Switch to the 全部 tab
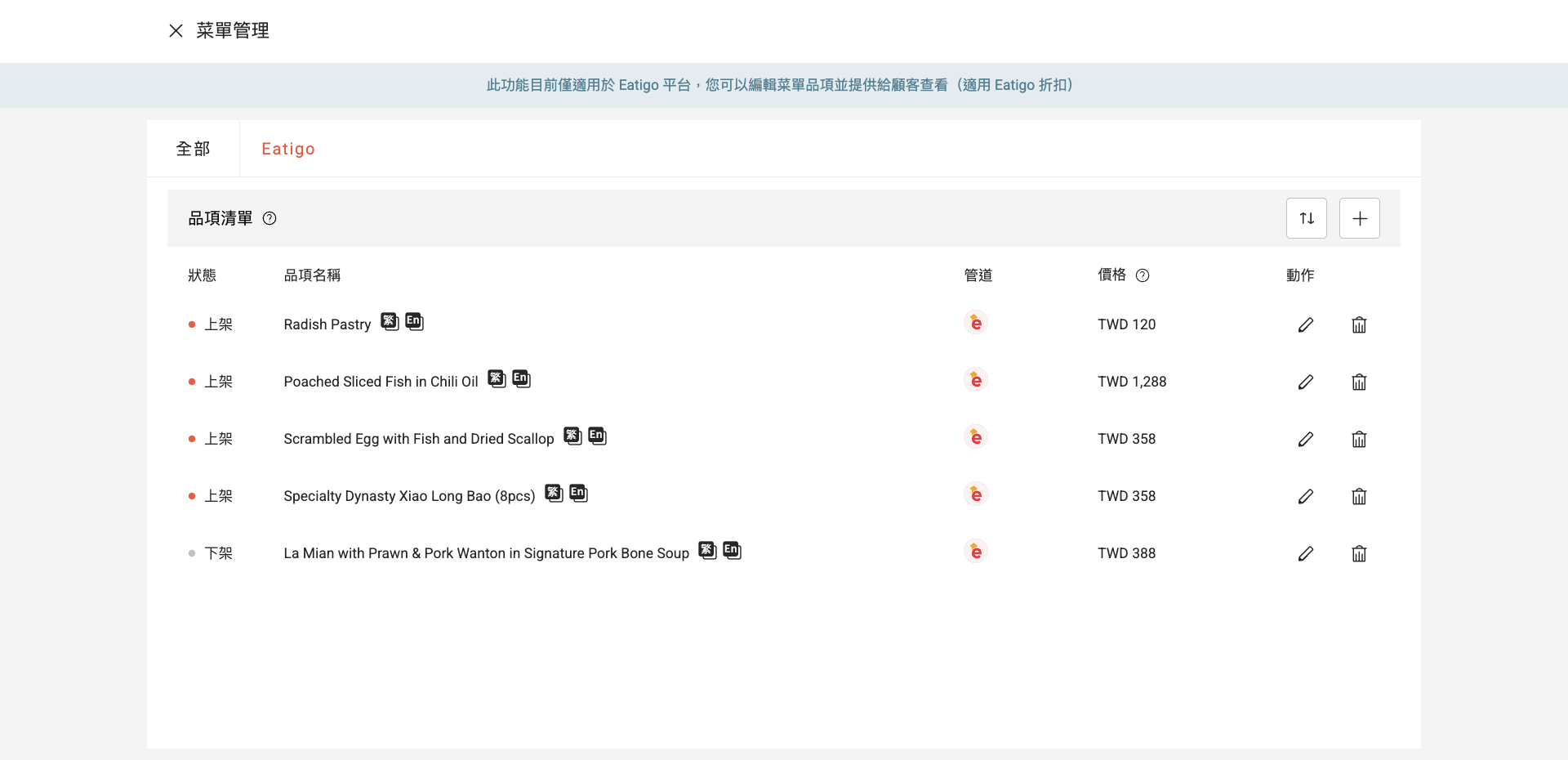This screenshot has height=760, width=1568. tap(193, 149)
